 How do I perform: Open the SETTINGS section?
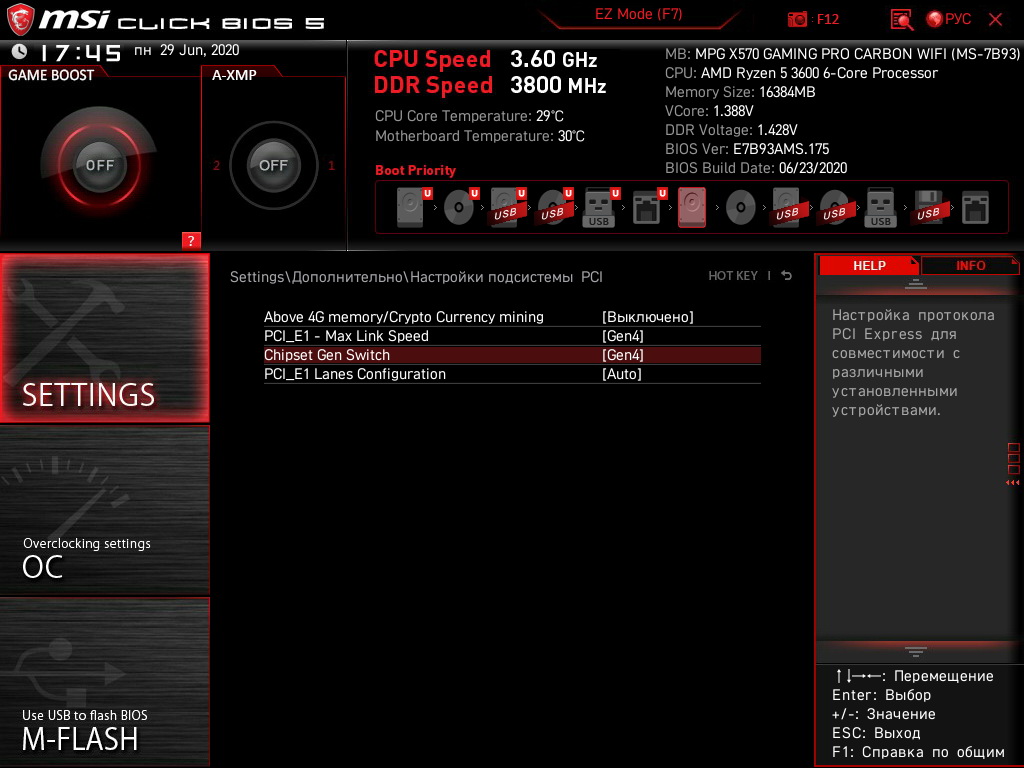104,338
